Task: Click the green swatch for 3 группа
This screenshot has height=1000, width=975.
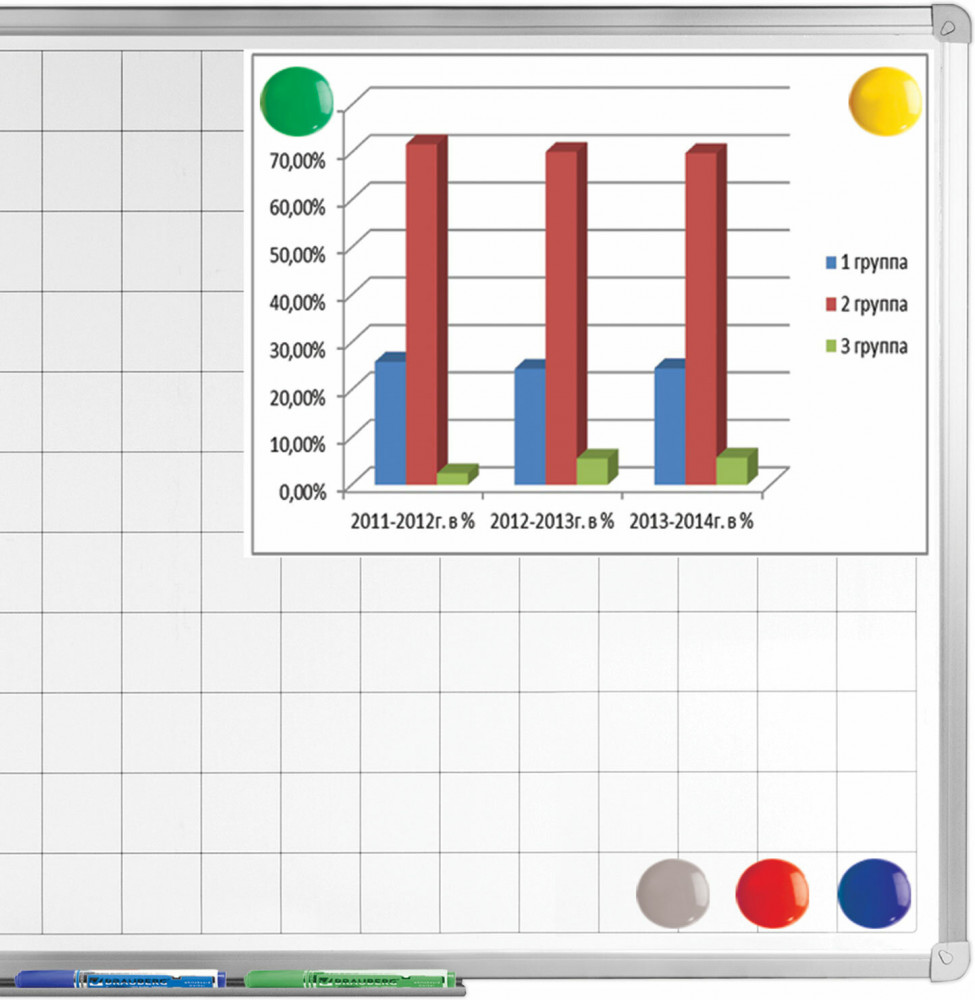Action: click(830, 346)
